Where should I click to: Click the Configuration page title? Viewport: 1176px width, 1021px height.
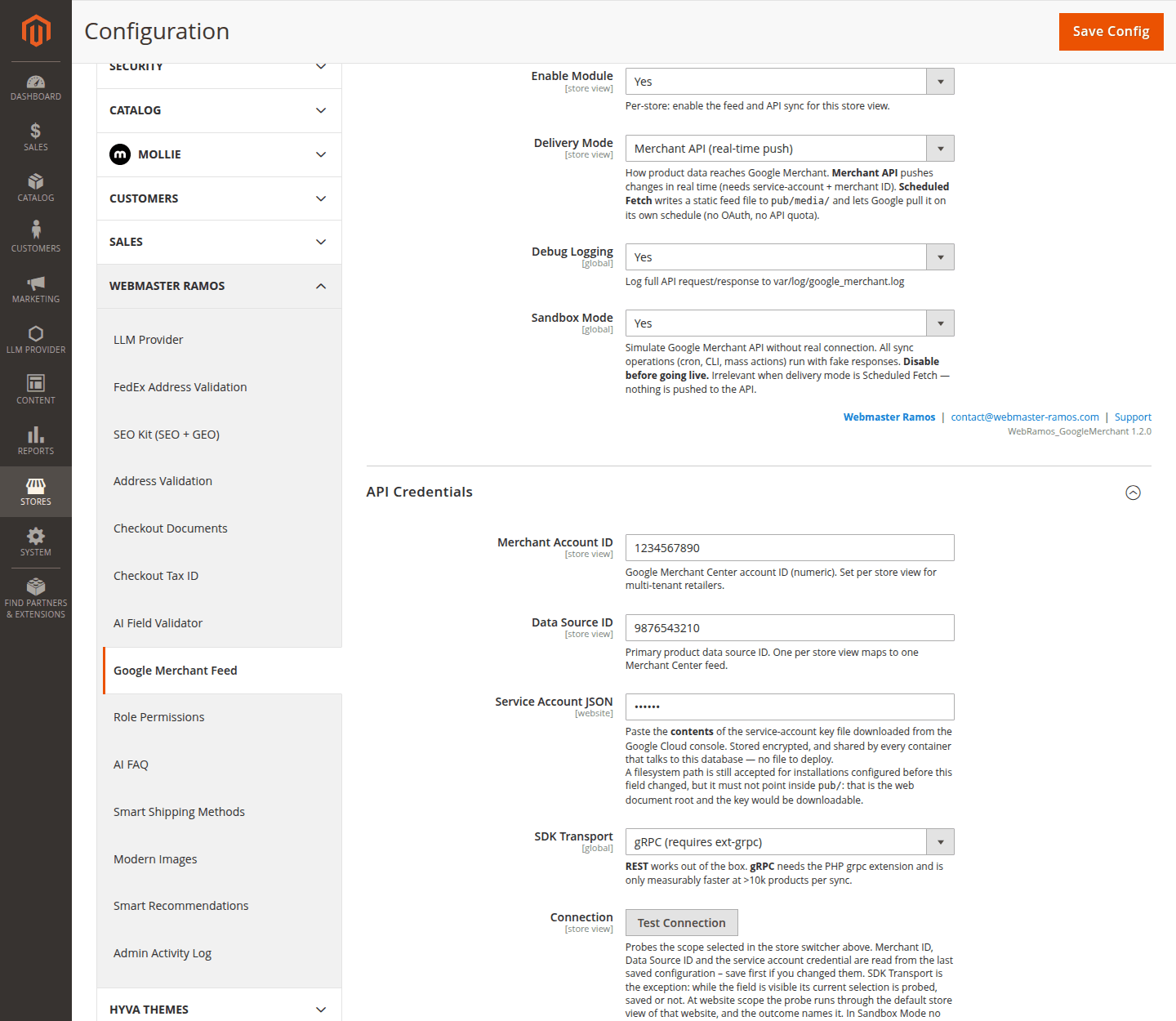point(157,31)
